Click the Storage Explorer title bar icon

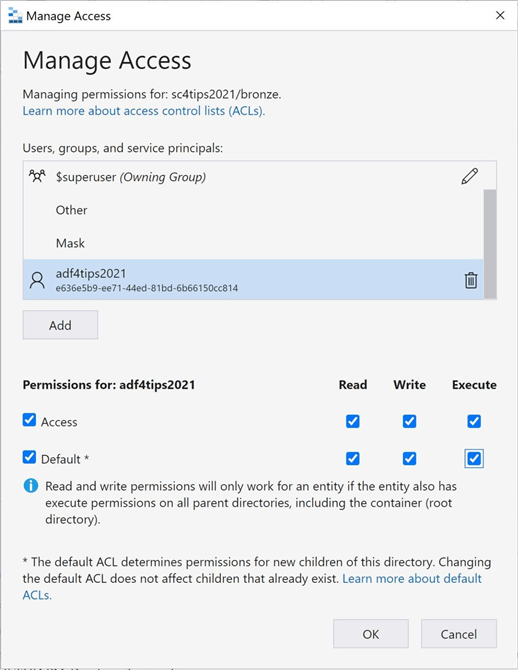click(x=15, y=15)
